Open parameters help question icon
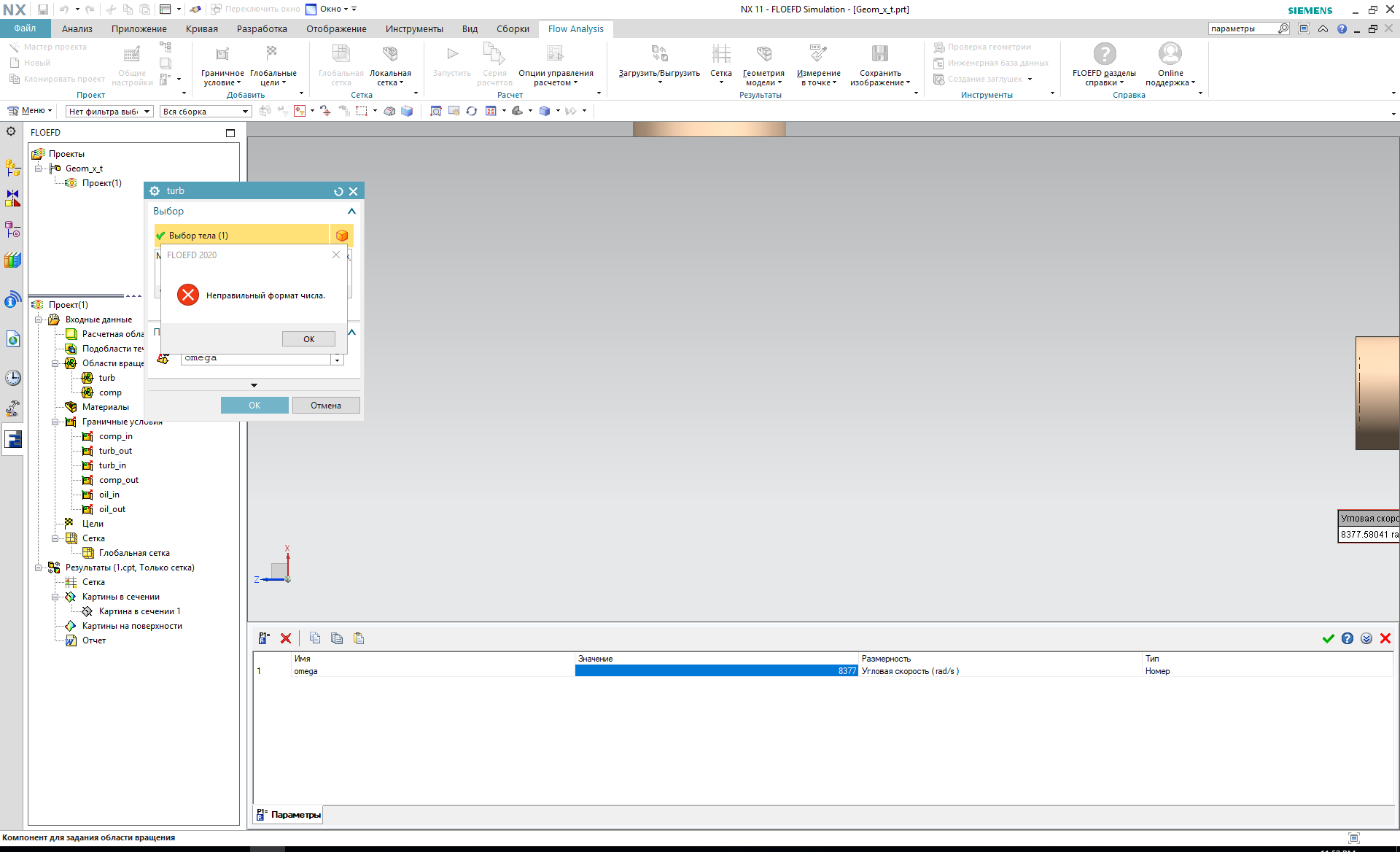1400x852 pixels. point(1347,638)
